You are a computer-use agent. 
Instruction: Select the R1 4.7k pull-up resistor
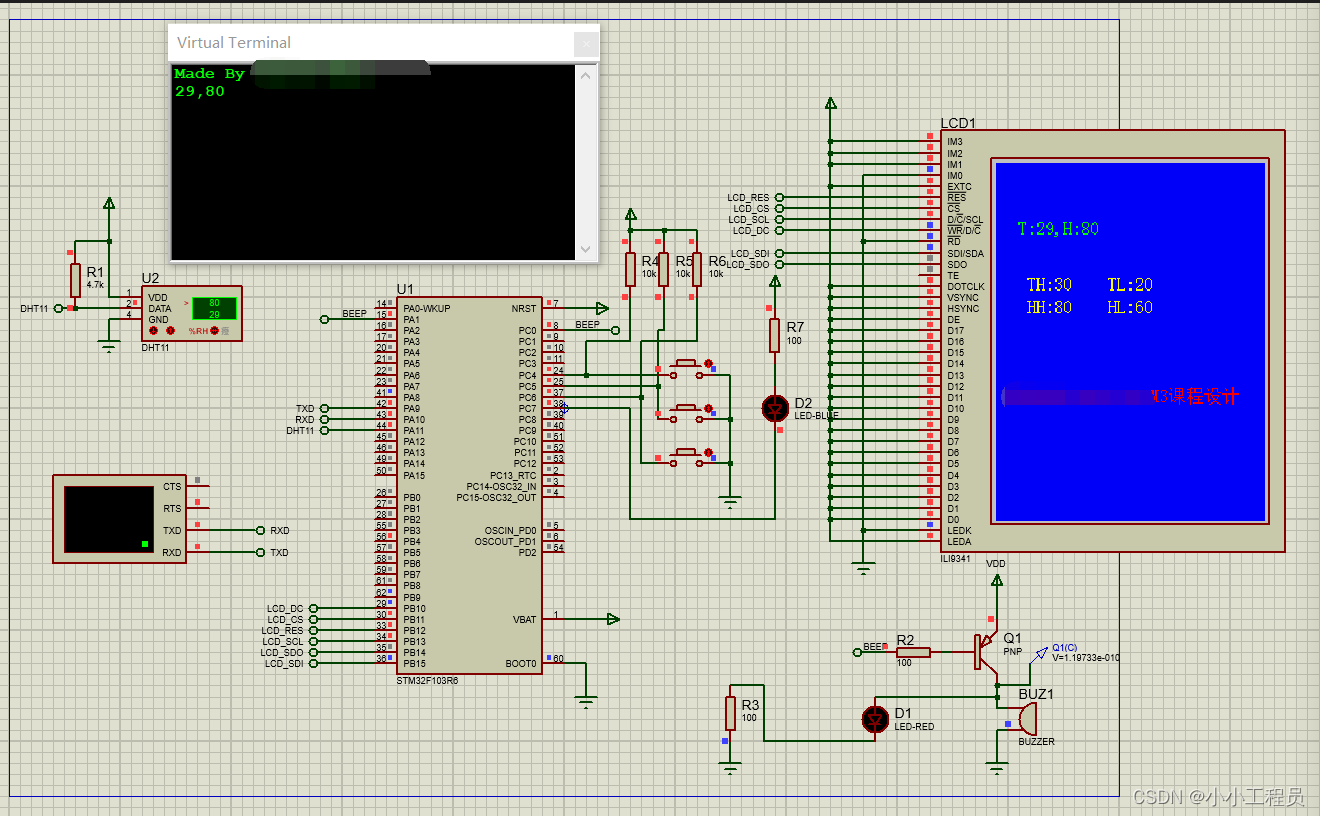coord(75,280)
